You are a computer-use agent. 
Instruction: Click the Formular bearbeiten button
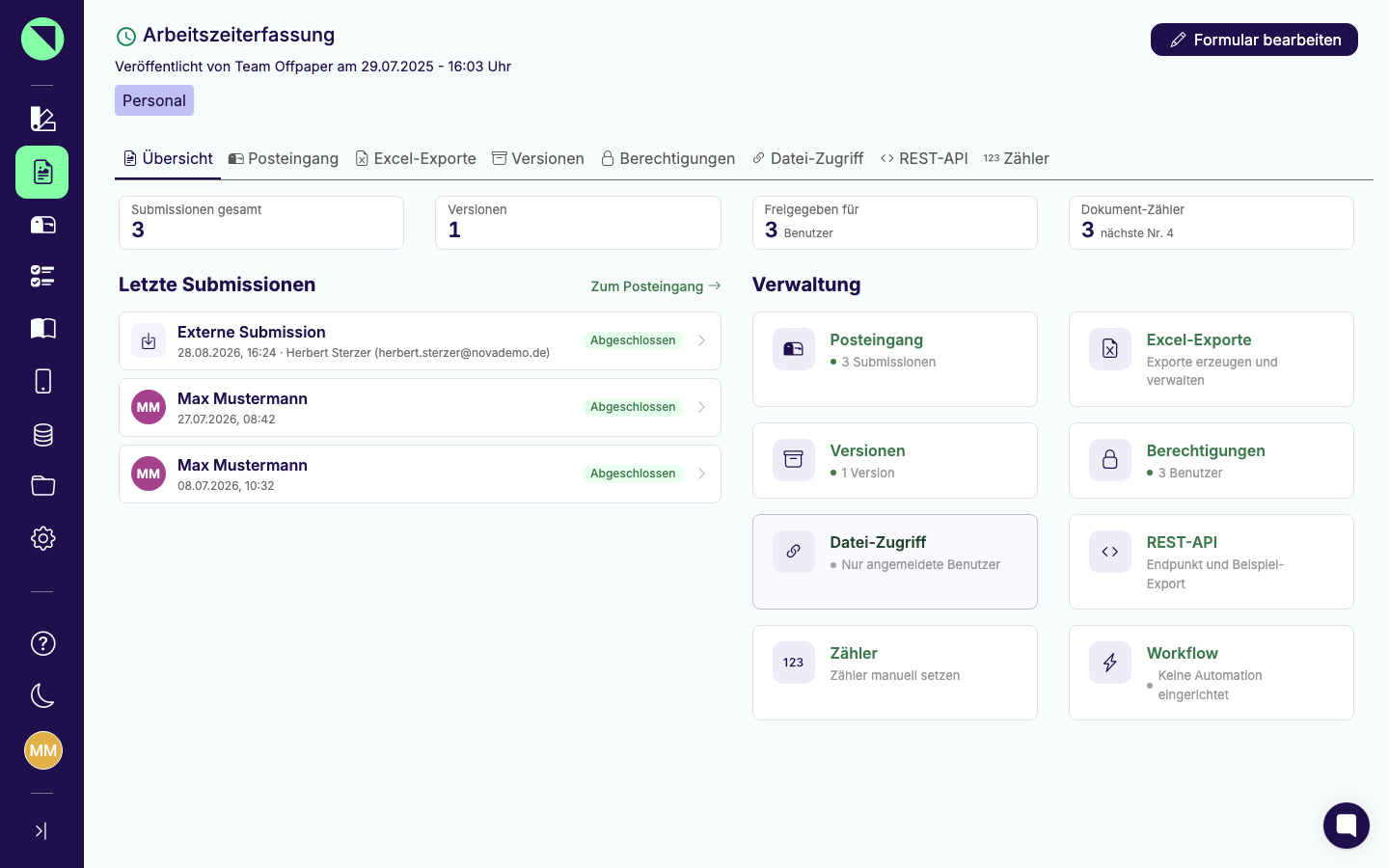coord(1254,40)
